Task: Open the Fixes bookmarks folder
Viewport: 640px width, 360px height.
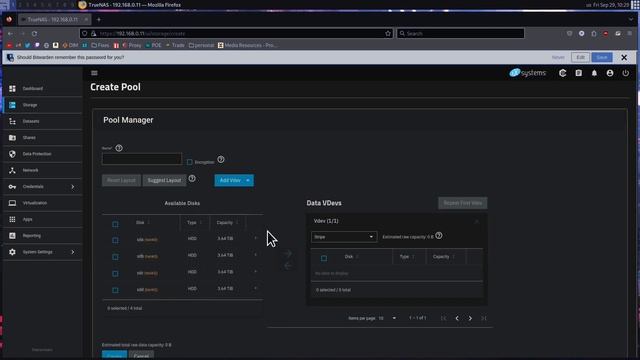Action: tap(100, 45)
